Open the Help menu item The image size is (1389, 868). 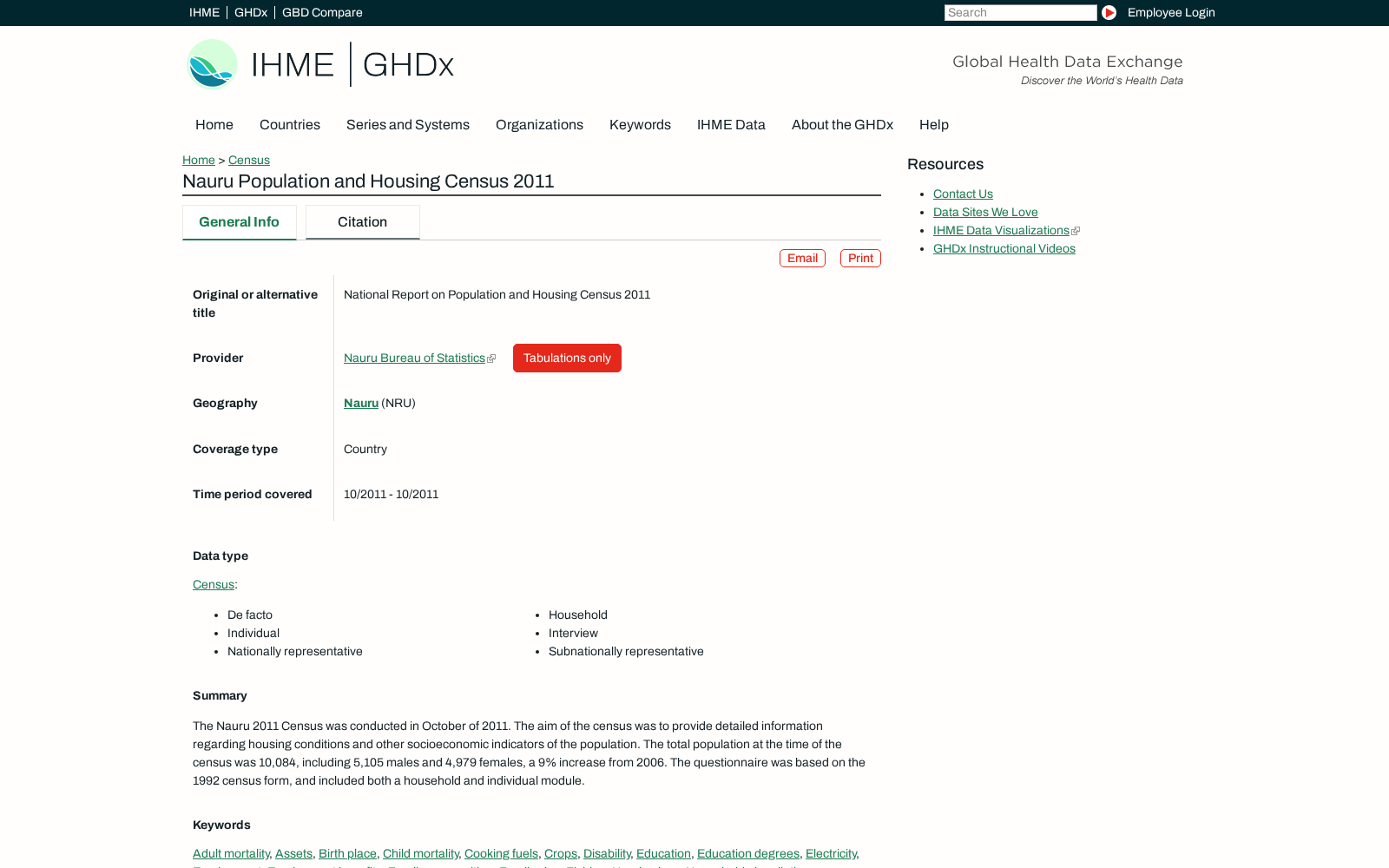point(934,124)
